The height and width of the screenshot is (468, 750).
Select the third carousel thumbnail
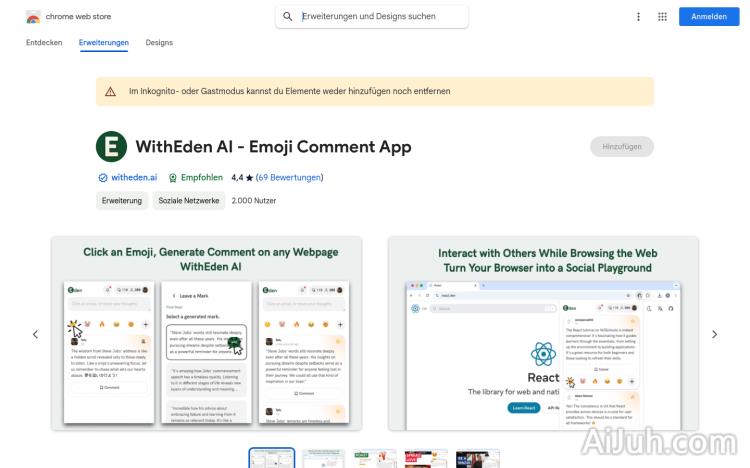coord(375,458)
